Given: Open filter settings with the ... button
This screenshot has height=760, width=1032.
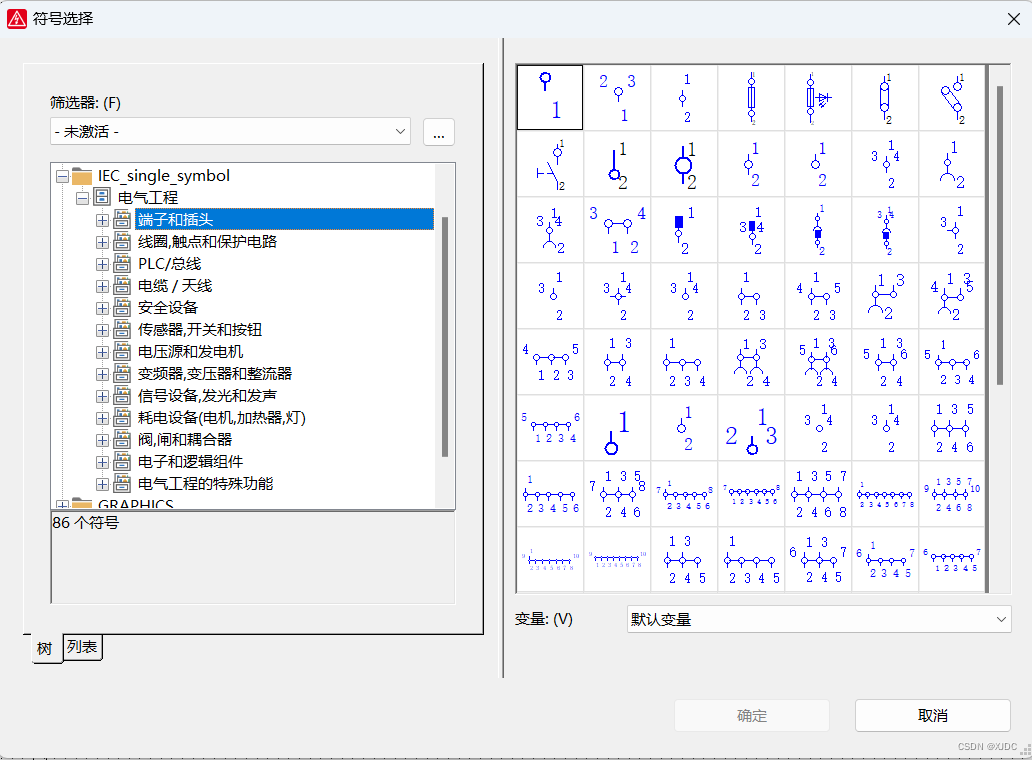Looking at the screenshot, I should pyautogui.click(x=439, y=132).
